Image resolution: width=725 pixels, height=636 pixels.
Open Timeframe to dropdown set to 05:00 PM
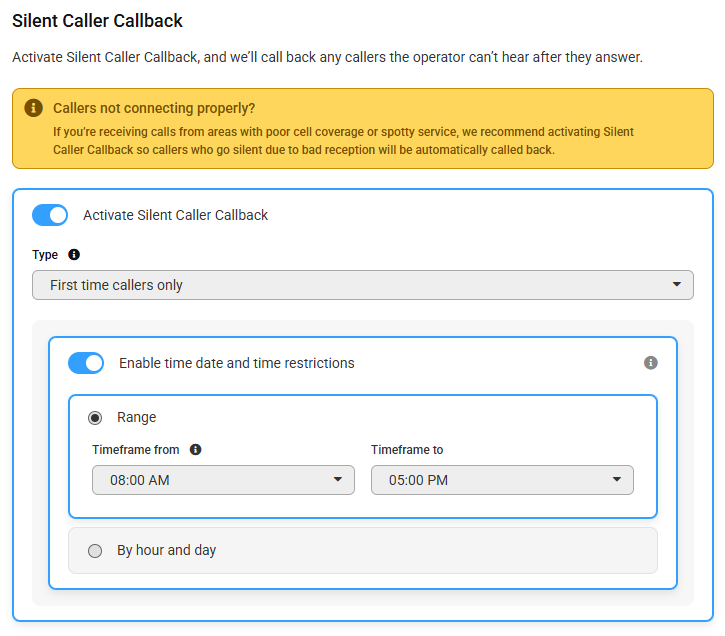(x=502, y=480)
